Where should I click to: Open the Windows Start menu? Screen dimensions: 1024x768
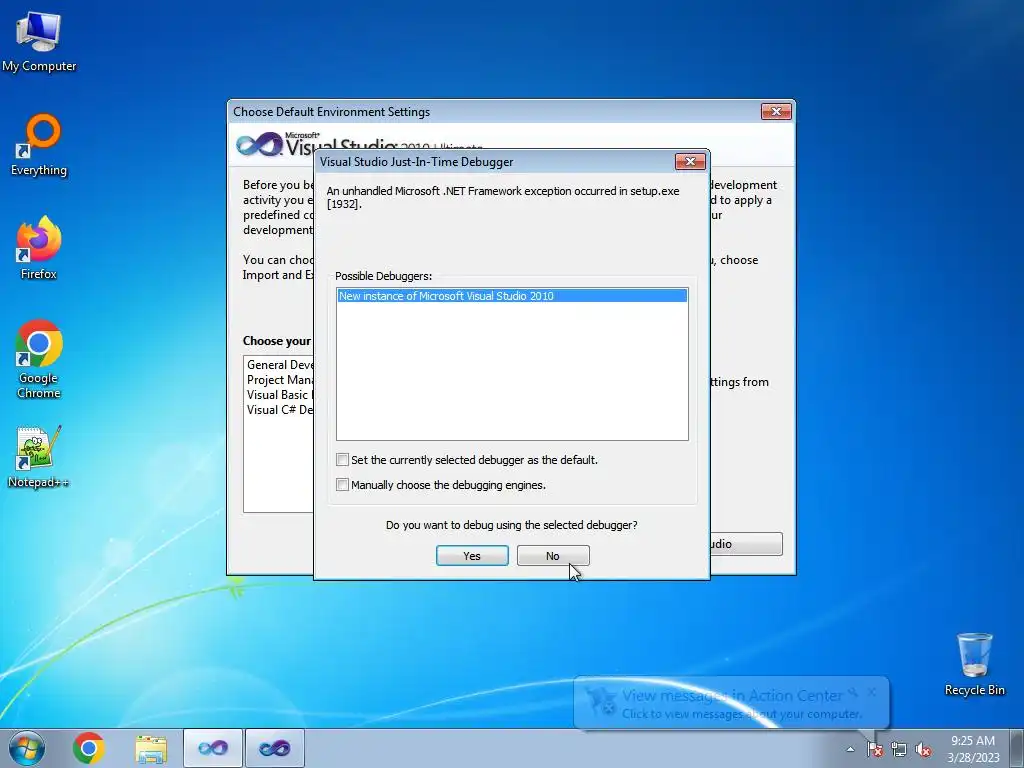27,748
